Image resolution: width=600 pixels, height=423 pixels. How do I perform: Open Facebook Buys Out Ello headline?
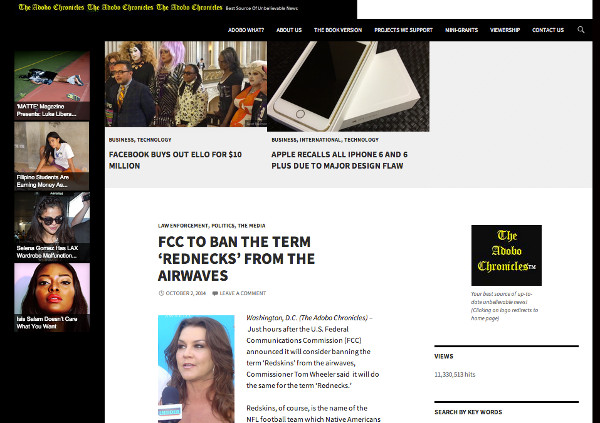[x=175, y=160]
